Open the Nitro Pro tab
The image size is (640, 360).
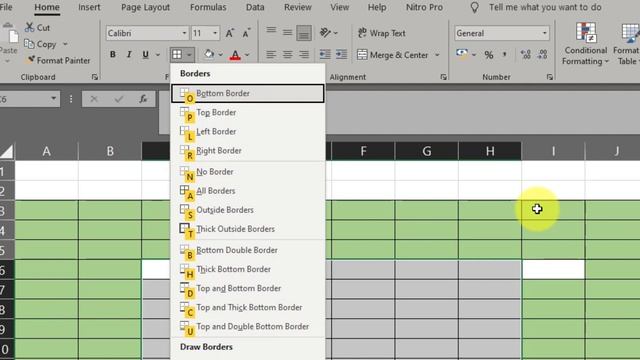pos(424,7)
